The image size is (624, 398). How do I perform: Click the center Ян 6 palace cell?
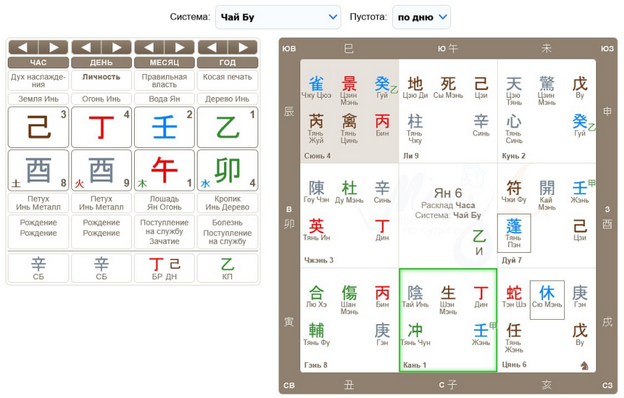(448, 215)
